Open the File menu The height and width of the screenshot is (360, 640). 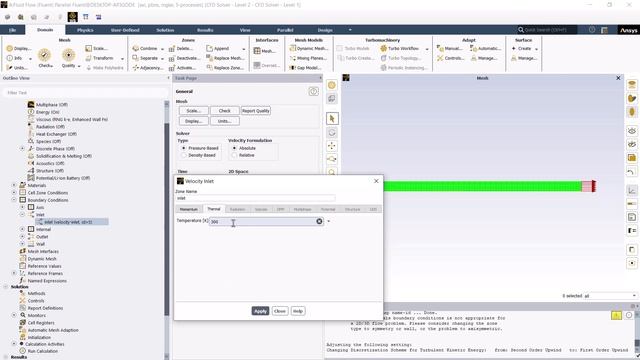tap(12, 30)
